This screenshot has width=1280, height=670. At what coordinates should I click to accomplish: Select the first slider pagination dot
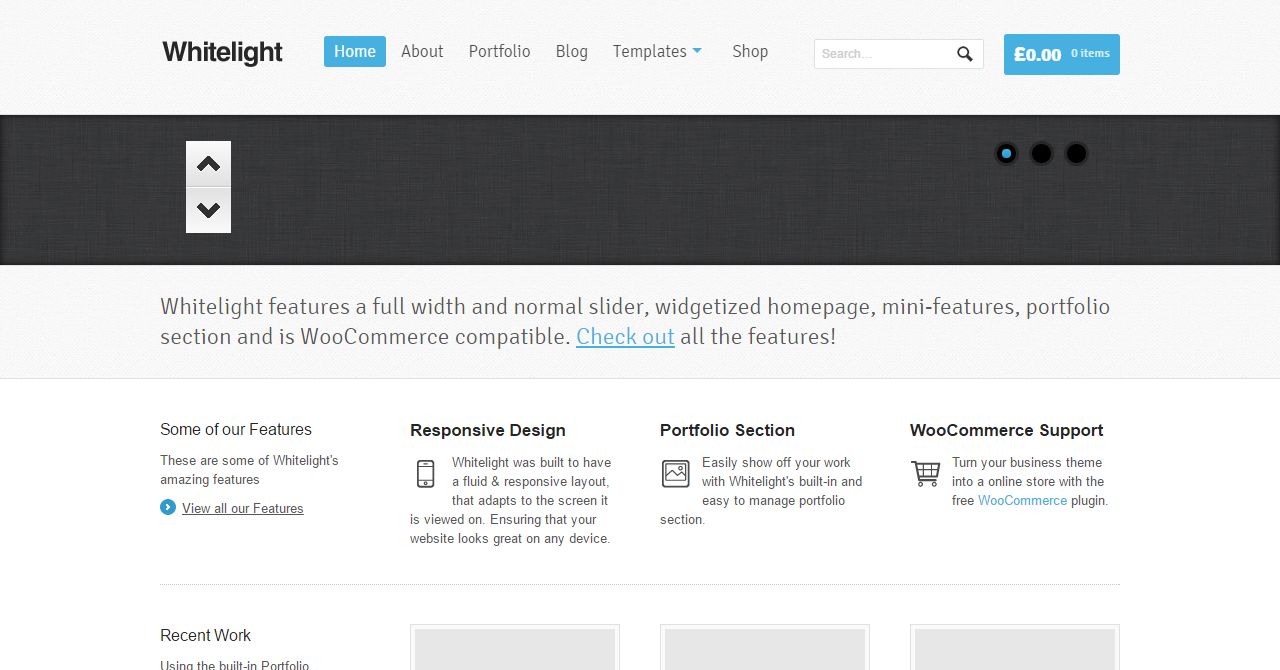coord(1006,153)
